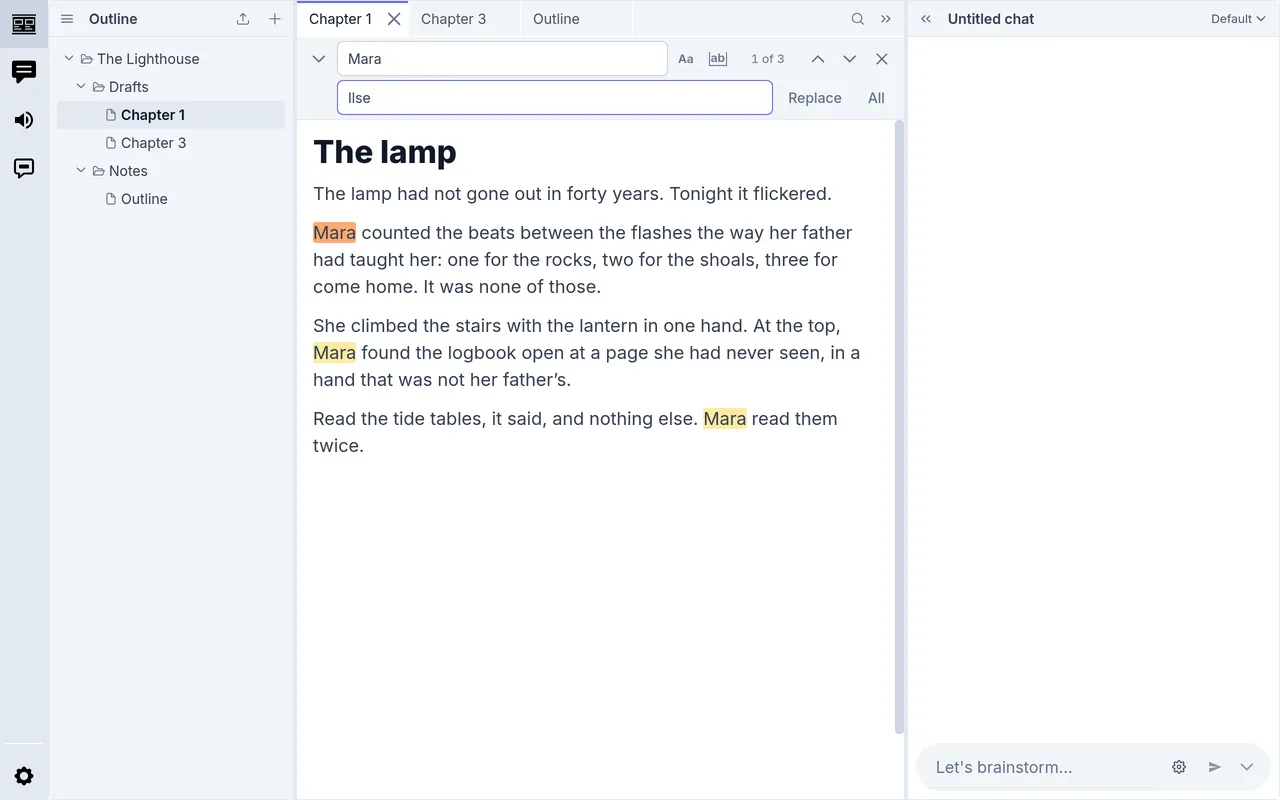Image resolution: width=1280 pixels, height=800 pixels.
Task: Close the find and replace bar
Action: [x=882, y=59]
